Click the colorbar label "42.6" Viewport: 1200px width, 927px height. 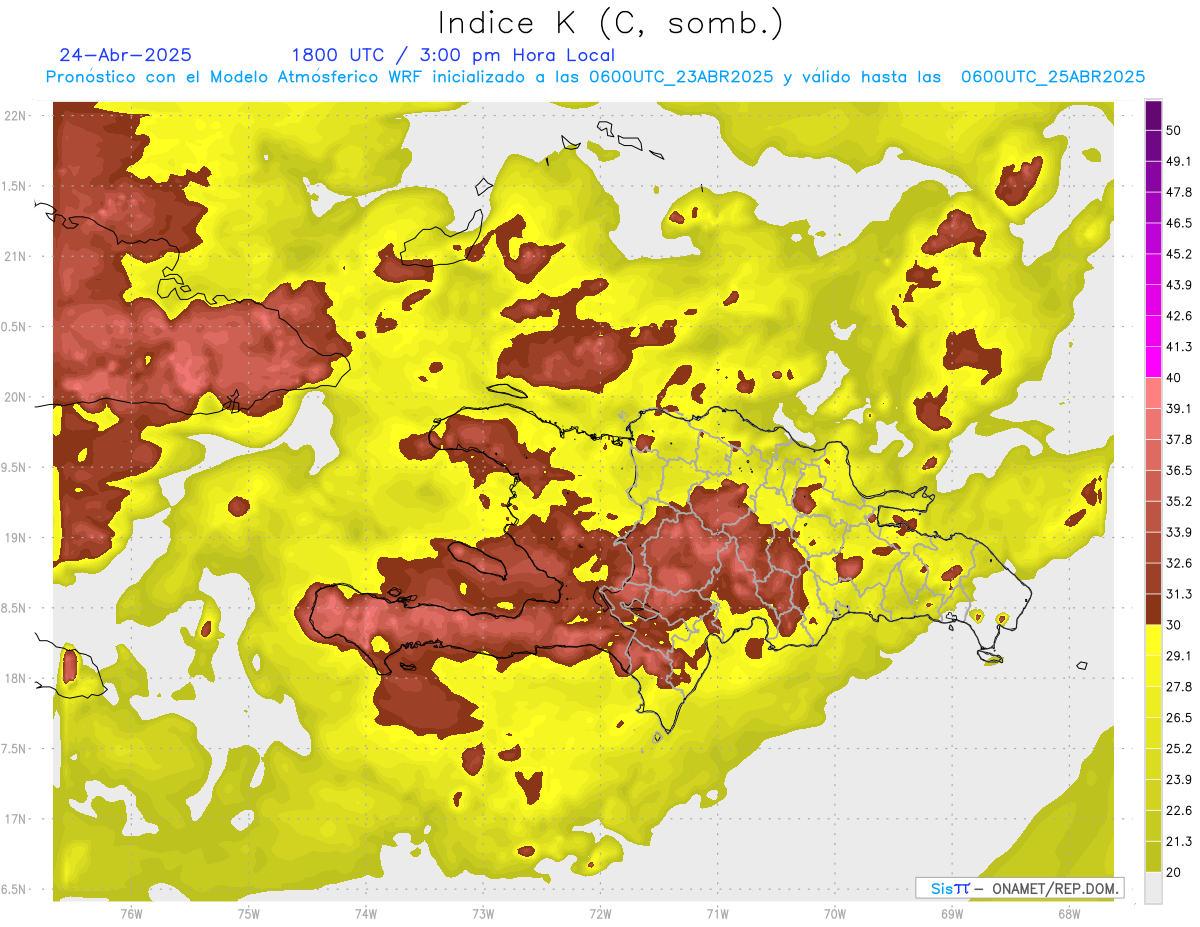[x=1178, y=316]
